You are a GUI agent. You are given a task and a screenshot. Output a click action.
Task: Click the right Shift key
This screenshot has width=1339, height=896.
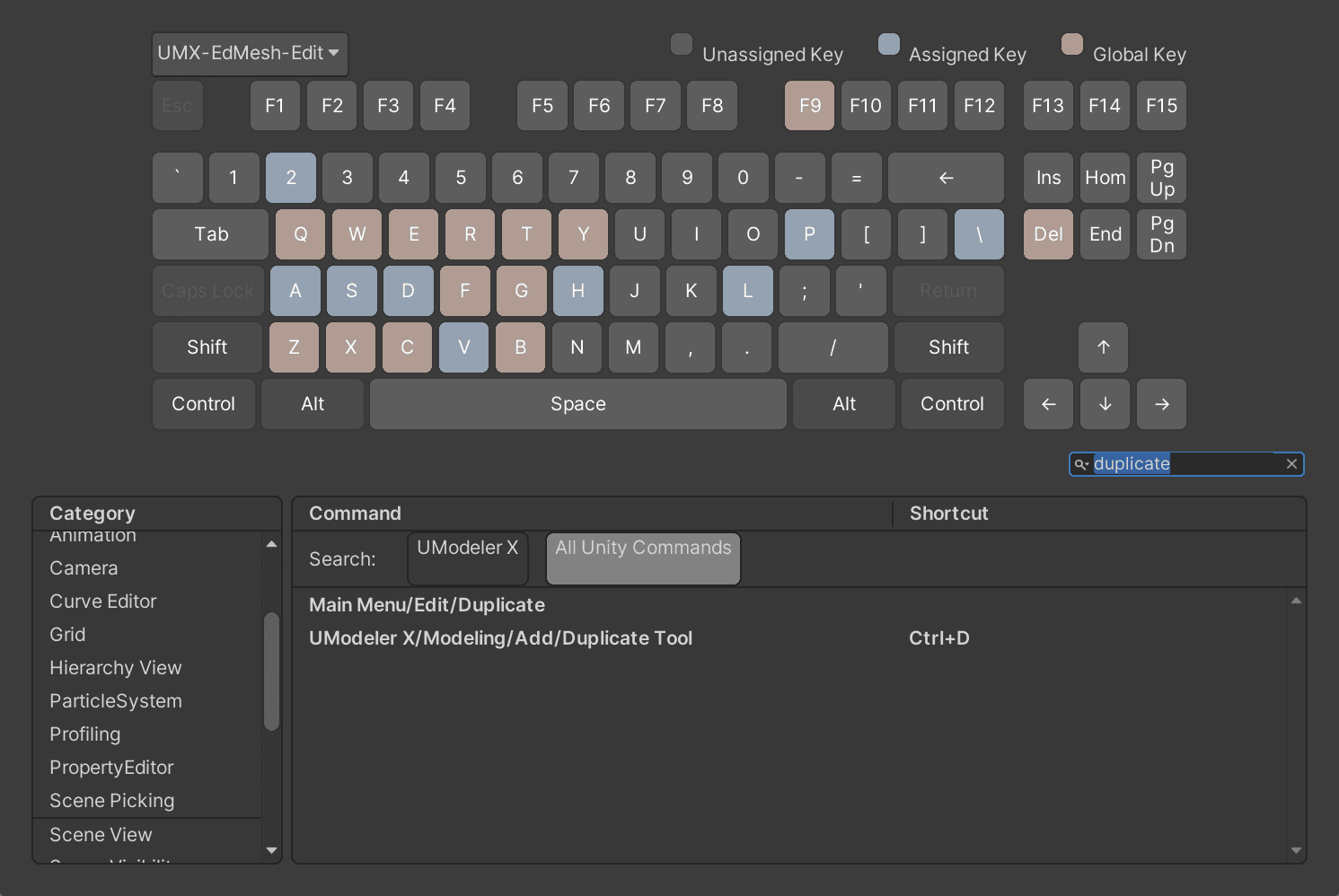click(x=948, y=347)
